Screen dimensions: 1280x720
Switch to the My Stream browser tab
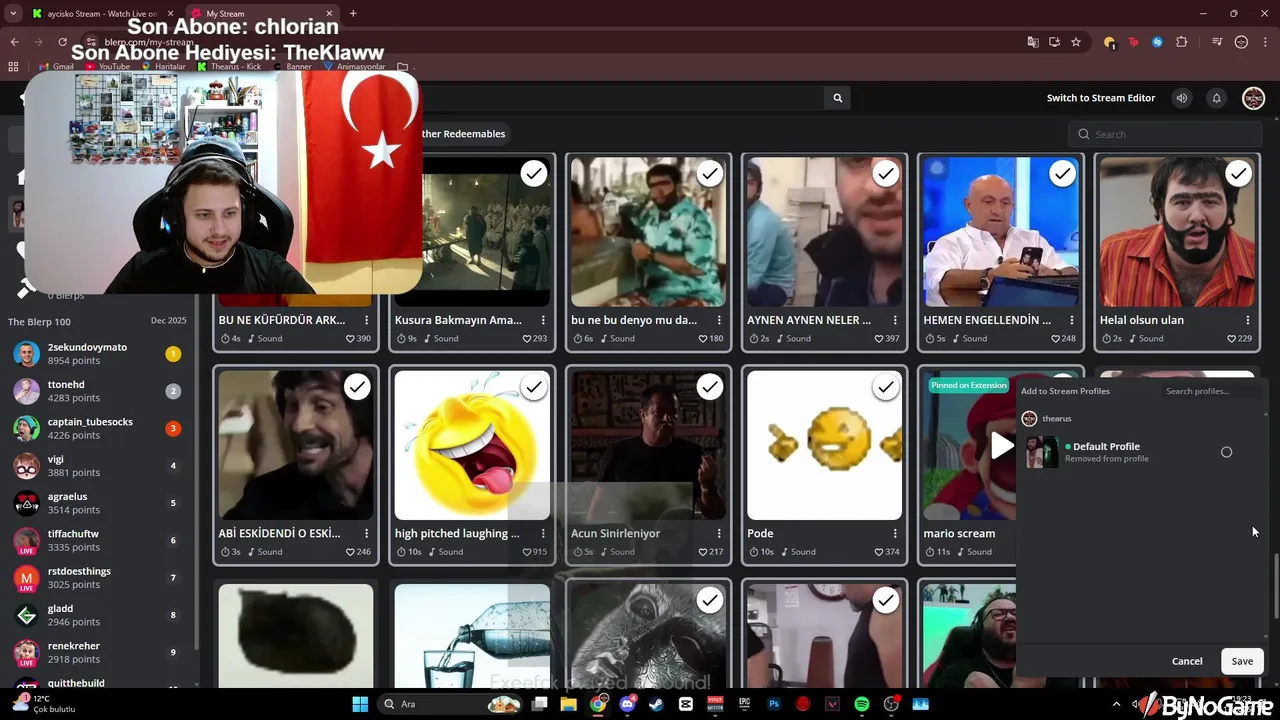260,14
